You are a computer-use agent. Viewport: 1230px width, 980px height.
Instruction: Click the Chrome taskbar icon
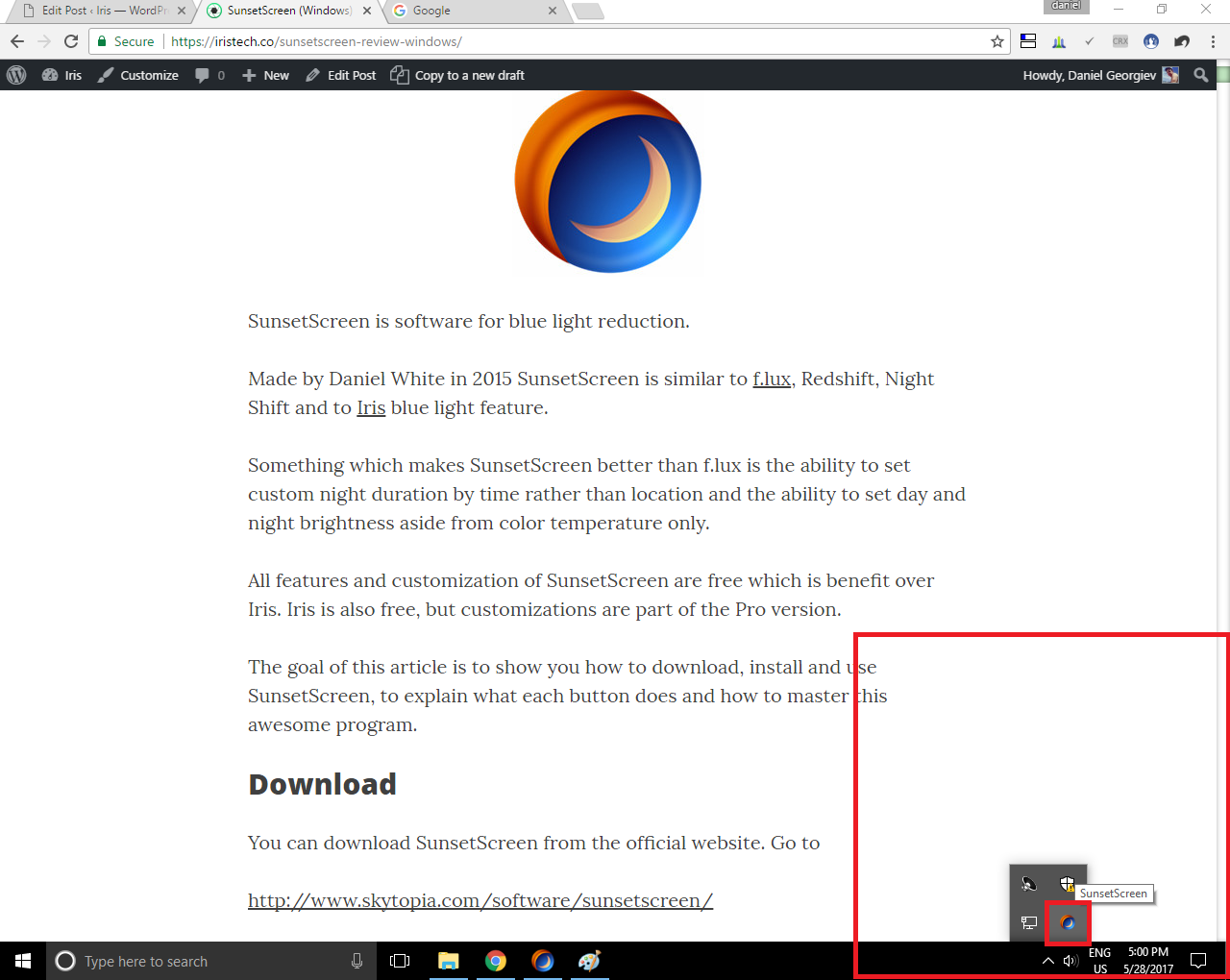click(x=496, y=961)
